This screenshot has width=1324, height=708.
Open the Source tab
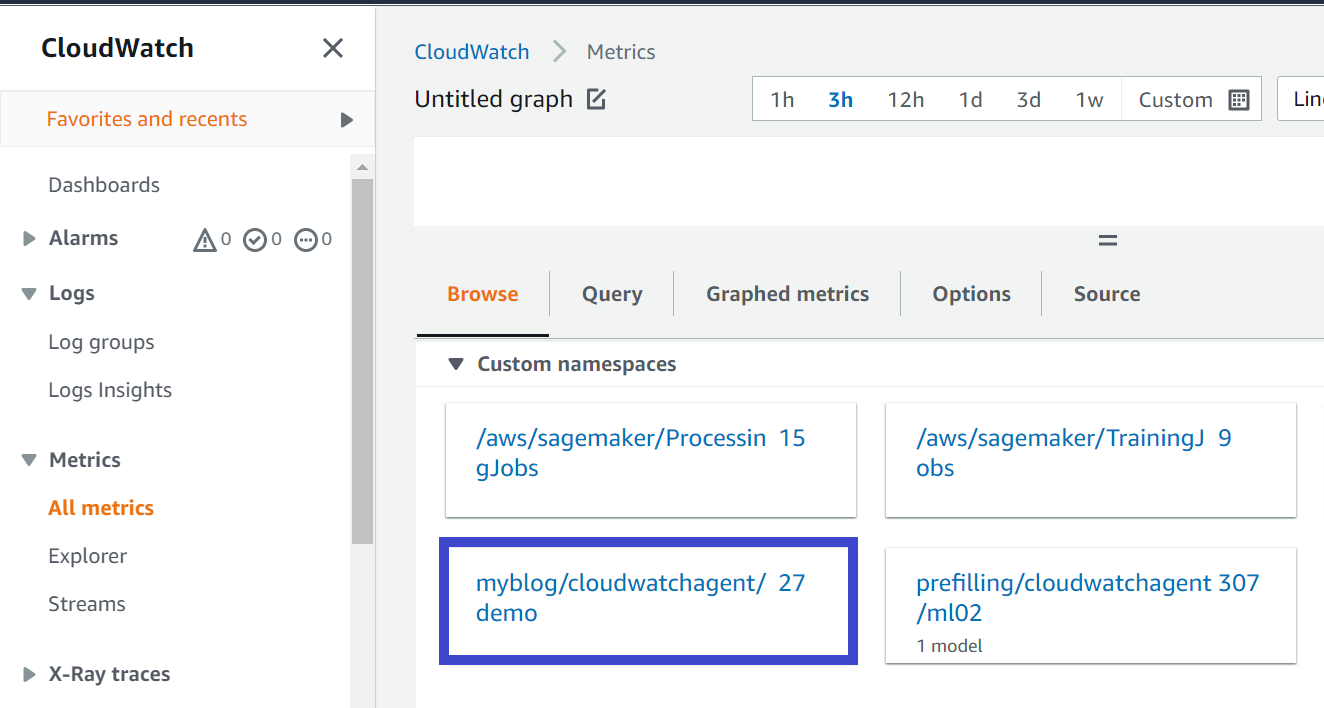click(1107, 294)
